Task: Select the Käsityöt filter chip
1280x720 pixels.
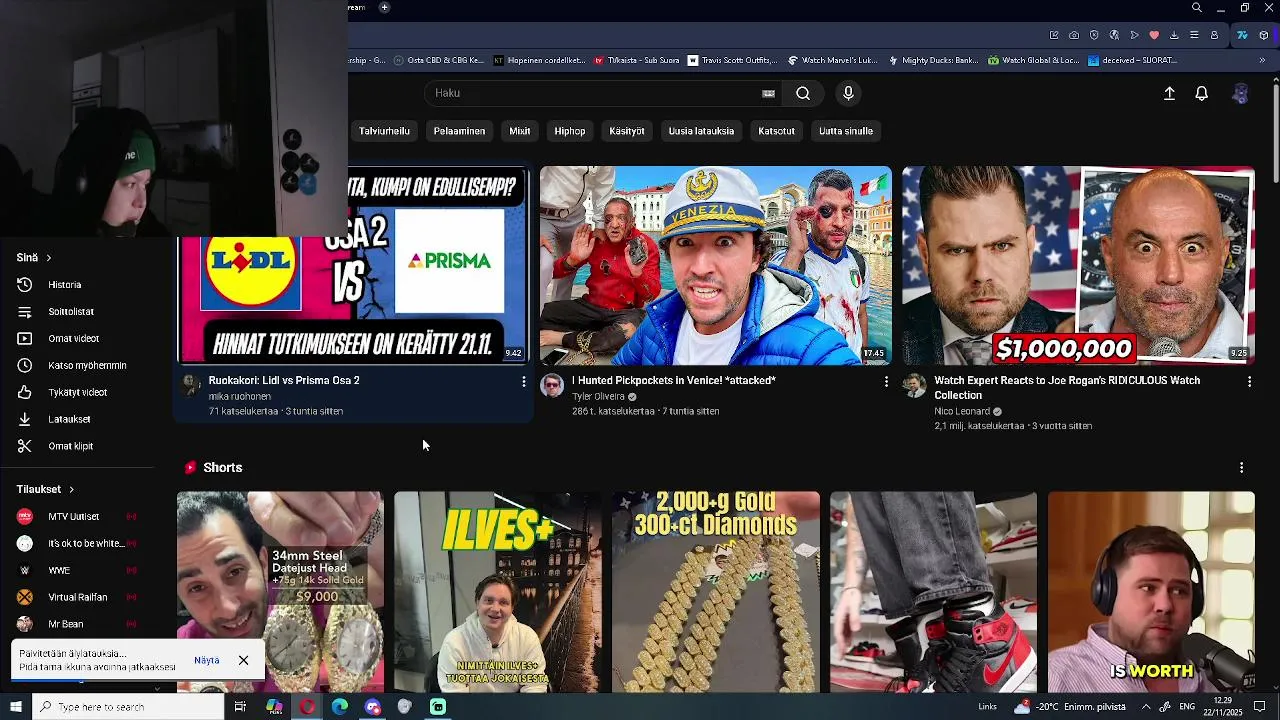Action: [x=627, y=131]
